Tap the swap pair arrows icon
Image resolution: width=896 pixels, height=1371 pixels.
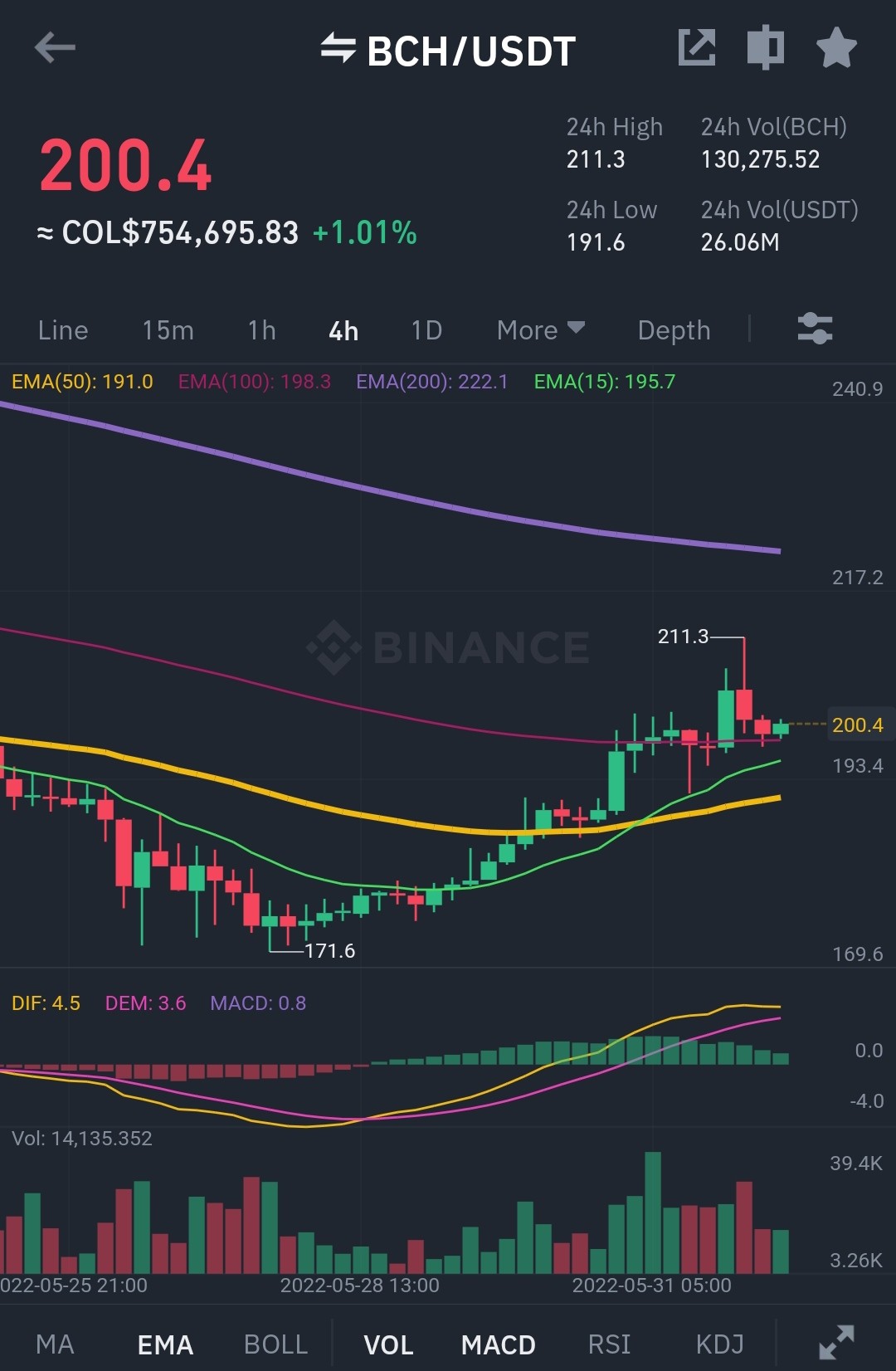pyautogui.click(x=338, y=48)
